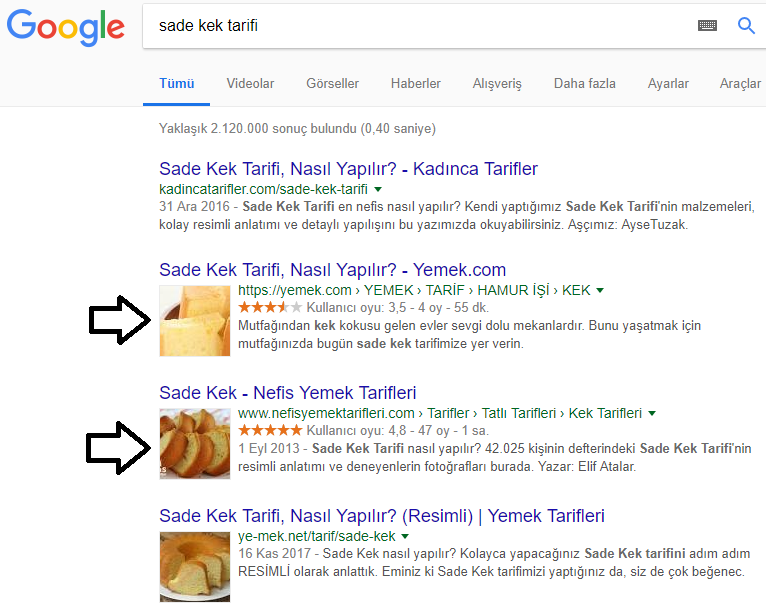This screenshot has width=766, height=610.
Task: Click the ye-mek.net bundt cake thumbnail
Action: [x=195, y=567]
